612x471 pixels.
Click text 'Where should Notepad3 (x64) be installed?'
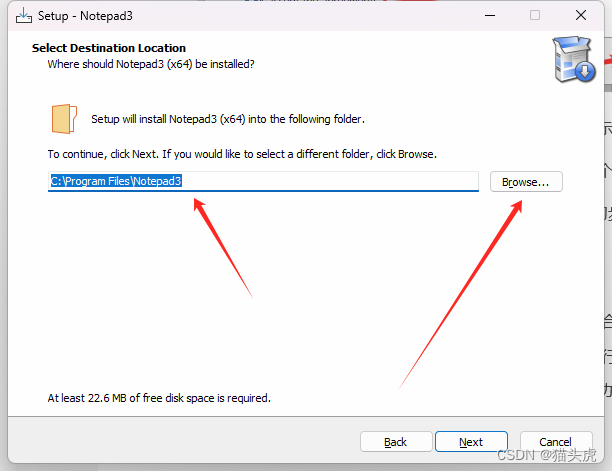click(151, 64)
